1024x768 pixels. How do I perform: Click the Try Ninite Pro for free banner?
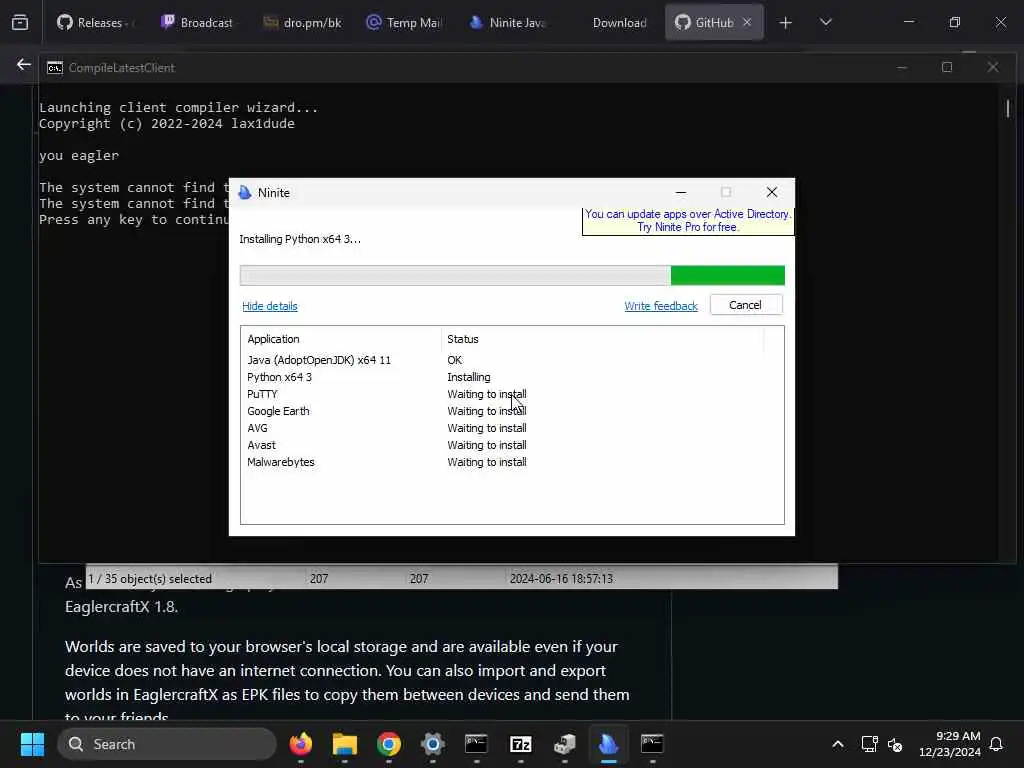pyautogui.click(x=688, y=221)
